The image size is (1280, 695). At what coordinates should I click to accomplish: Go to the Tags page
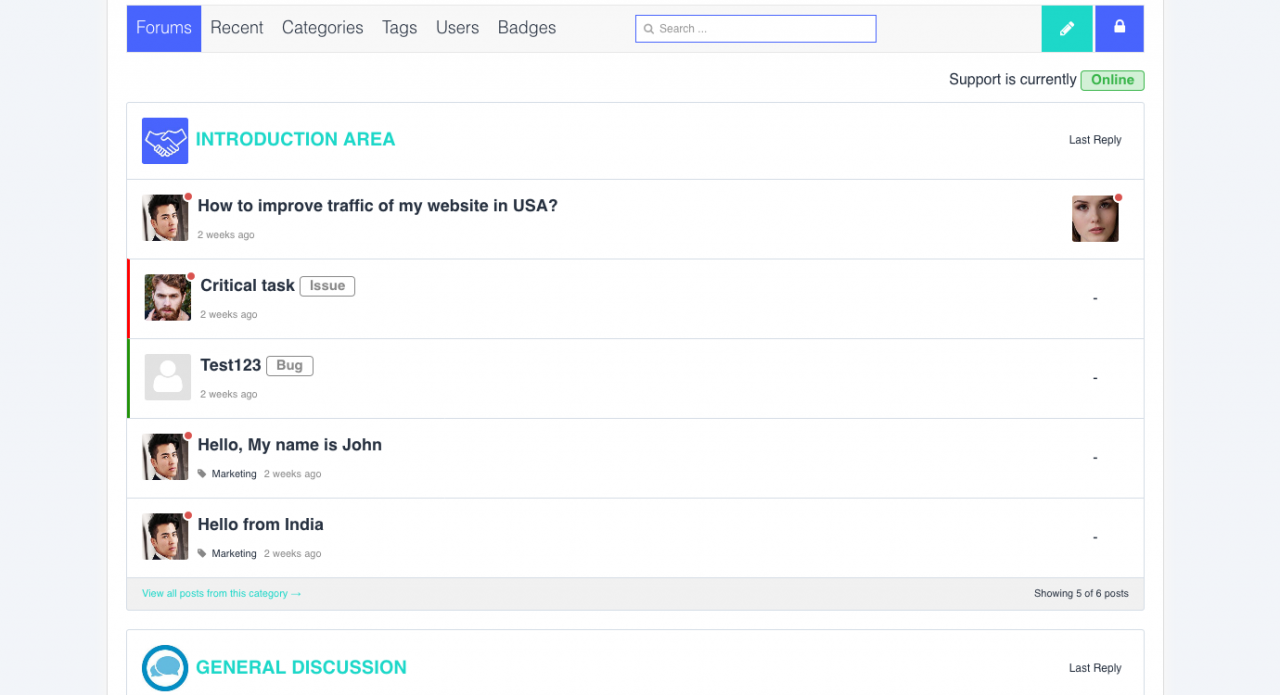point(399,28)
